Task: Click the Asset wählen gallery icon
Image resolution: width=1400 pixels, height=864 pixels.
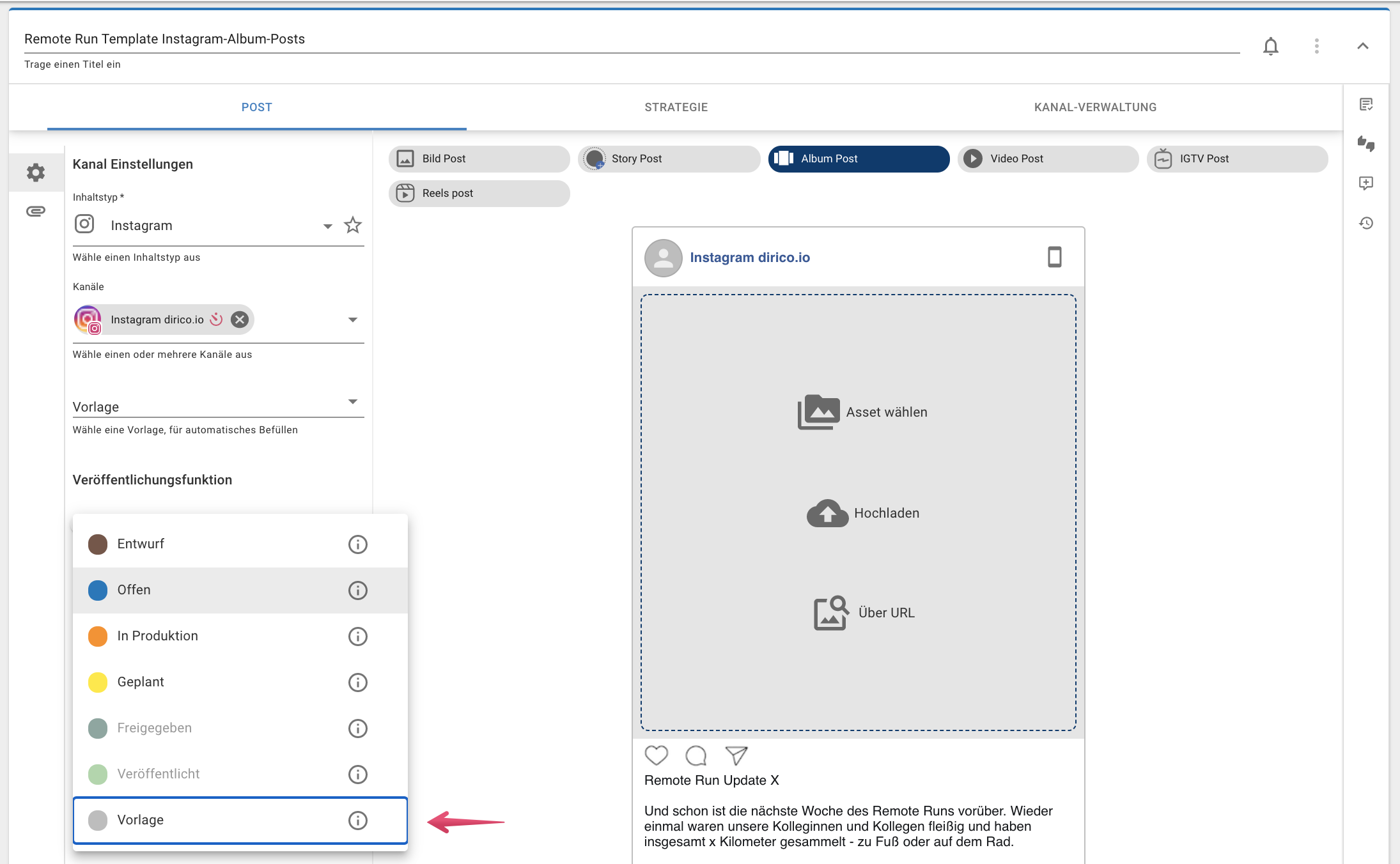Action: [818, 412]
